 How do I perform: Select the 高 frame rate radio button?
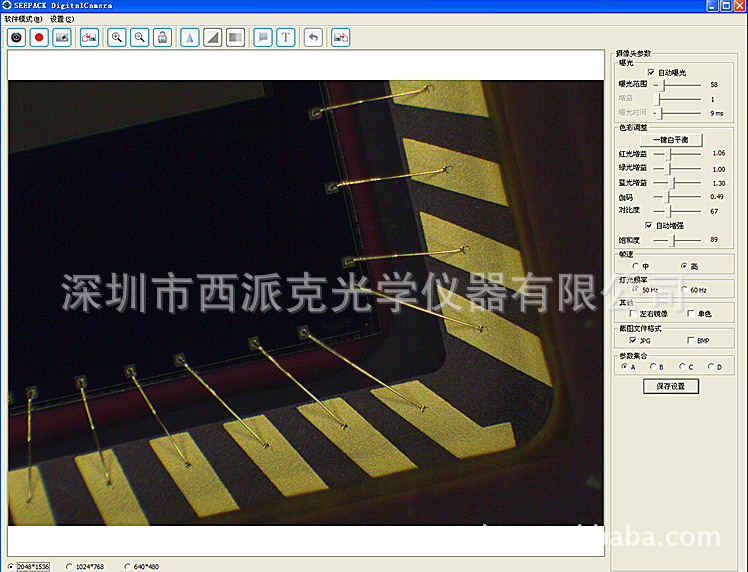tap(684, 266)
